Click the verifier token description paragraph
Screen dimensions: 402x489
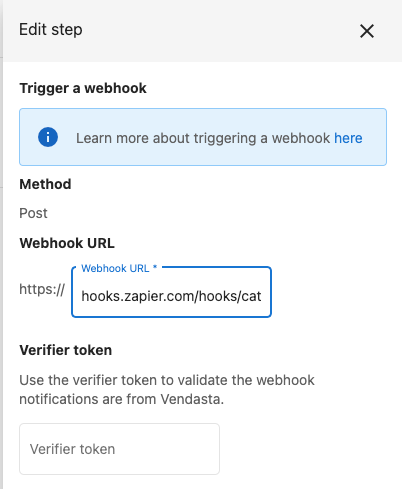(x=167, y=389)
